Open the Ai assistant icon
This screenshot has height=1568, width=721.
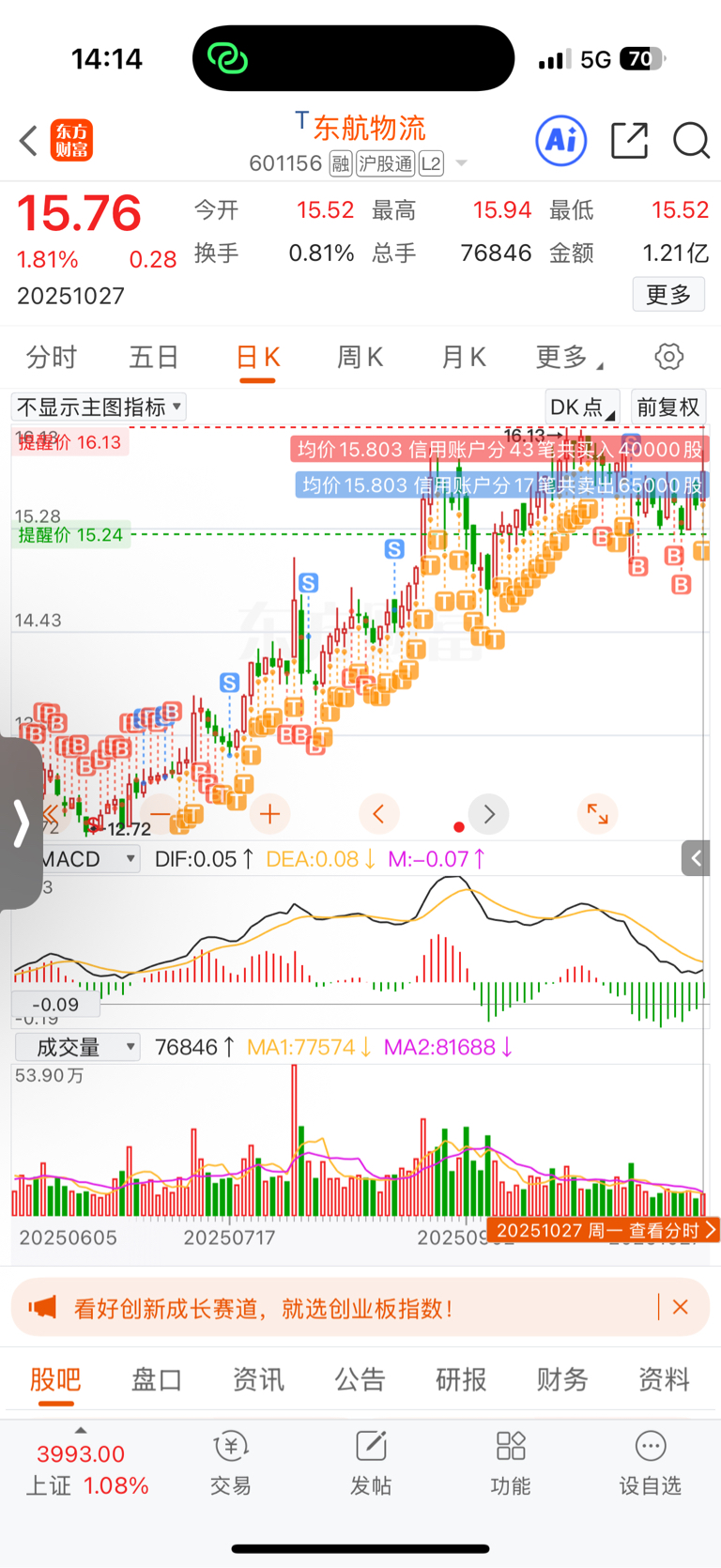tap(560, 141)
